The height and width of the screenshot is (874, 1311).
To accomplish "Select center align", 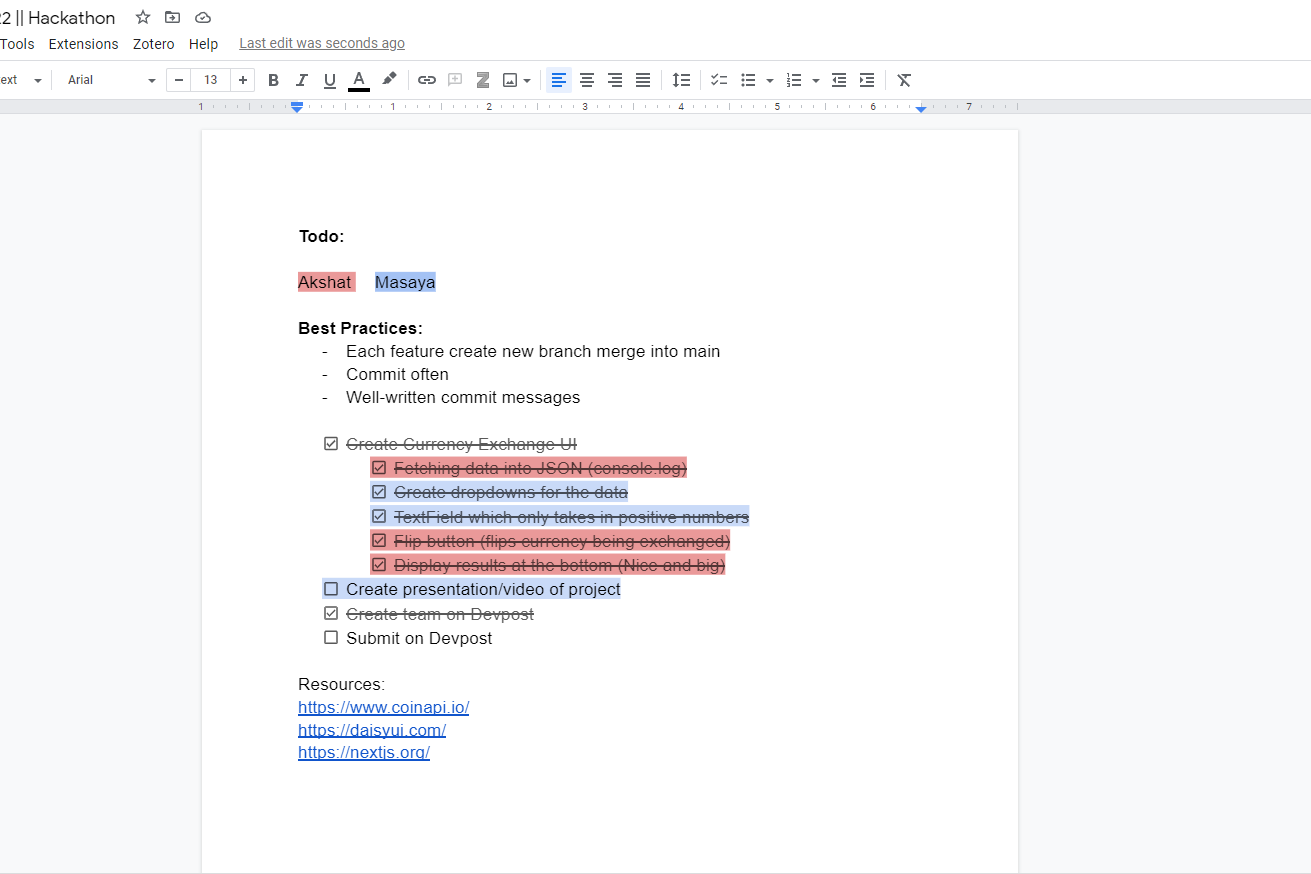I will pos(587,80).
